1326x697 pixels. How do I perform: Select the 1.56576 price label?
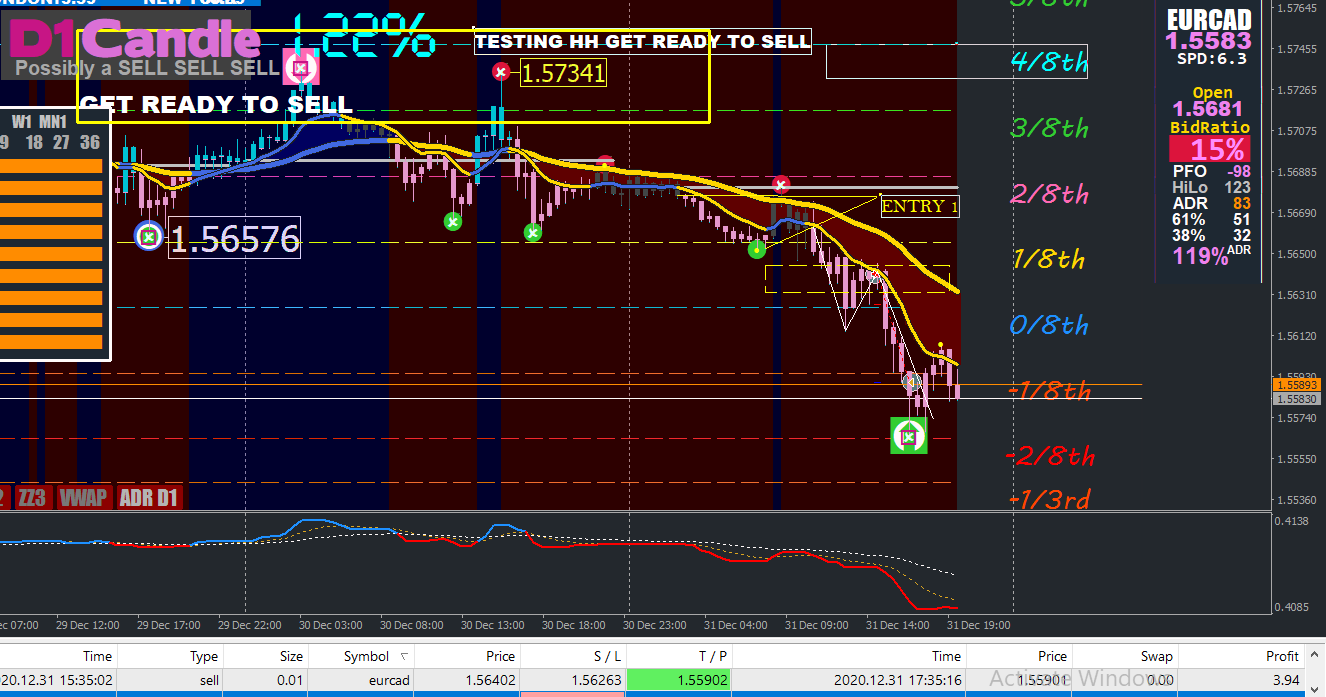tap(234, 238)
